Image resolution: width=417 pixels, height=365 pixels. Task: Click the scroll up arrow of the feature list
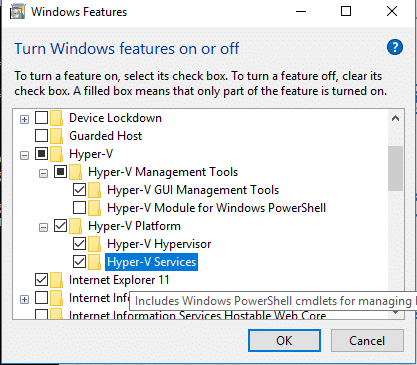[x=396, y=118]
